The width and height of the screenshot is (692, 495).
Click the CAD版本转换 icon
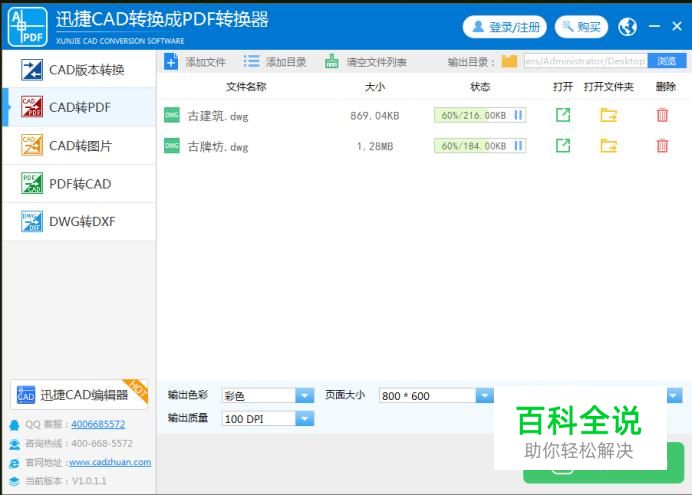32,70
